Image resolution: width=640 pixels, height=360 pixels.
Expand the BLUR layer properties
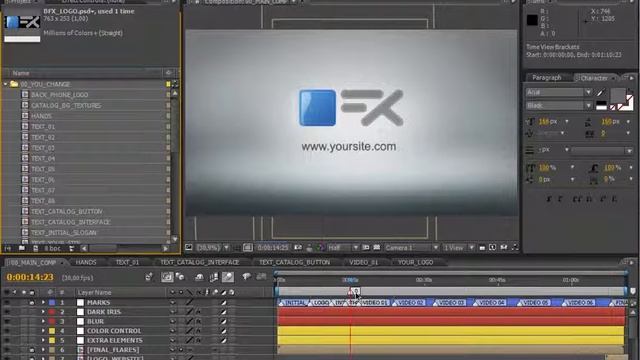[x=43, y=321]
